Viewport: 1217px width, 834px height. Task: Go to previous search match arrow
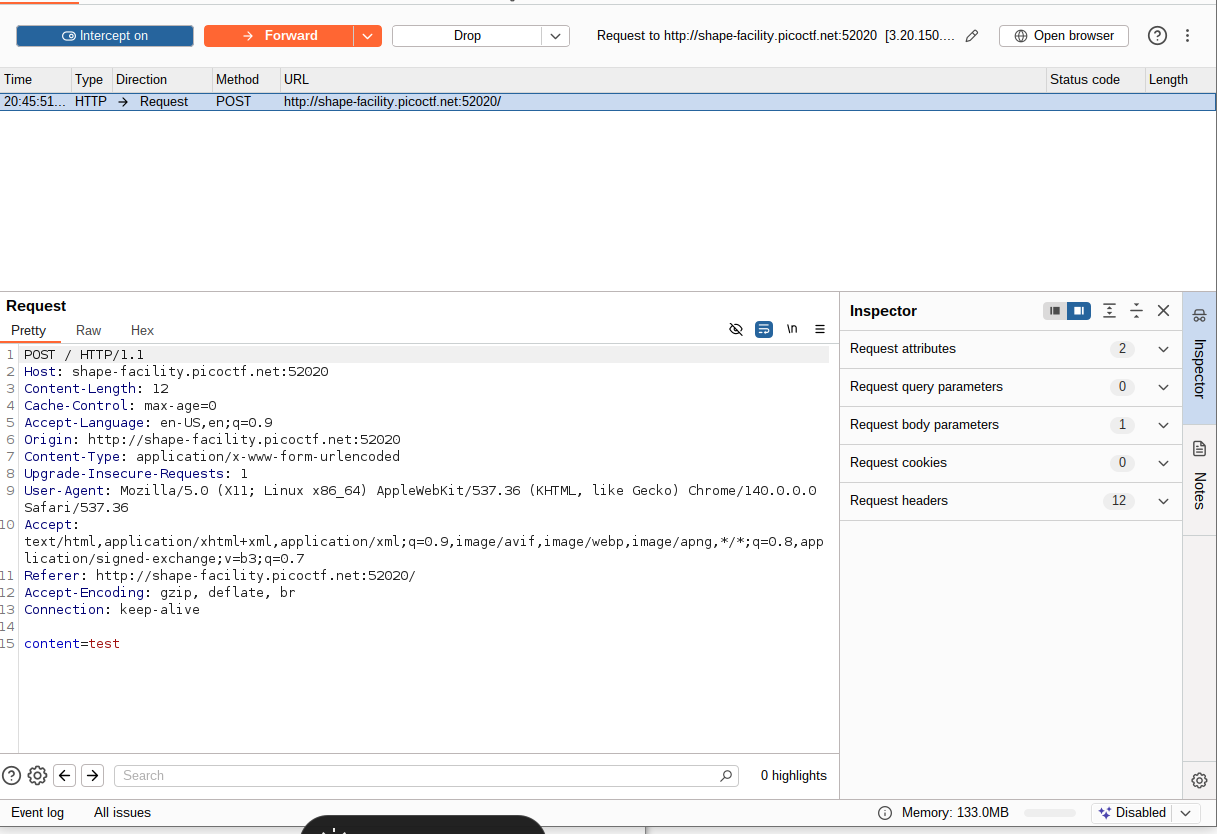click(65, 775)
